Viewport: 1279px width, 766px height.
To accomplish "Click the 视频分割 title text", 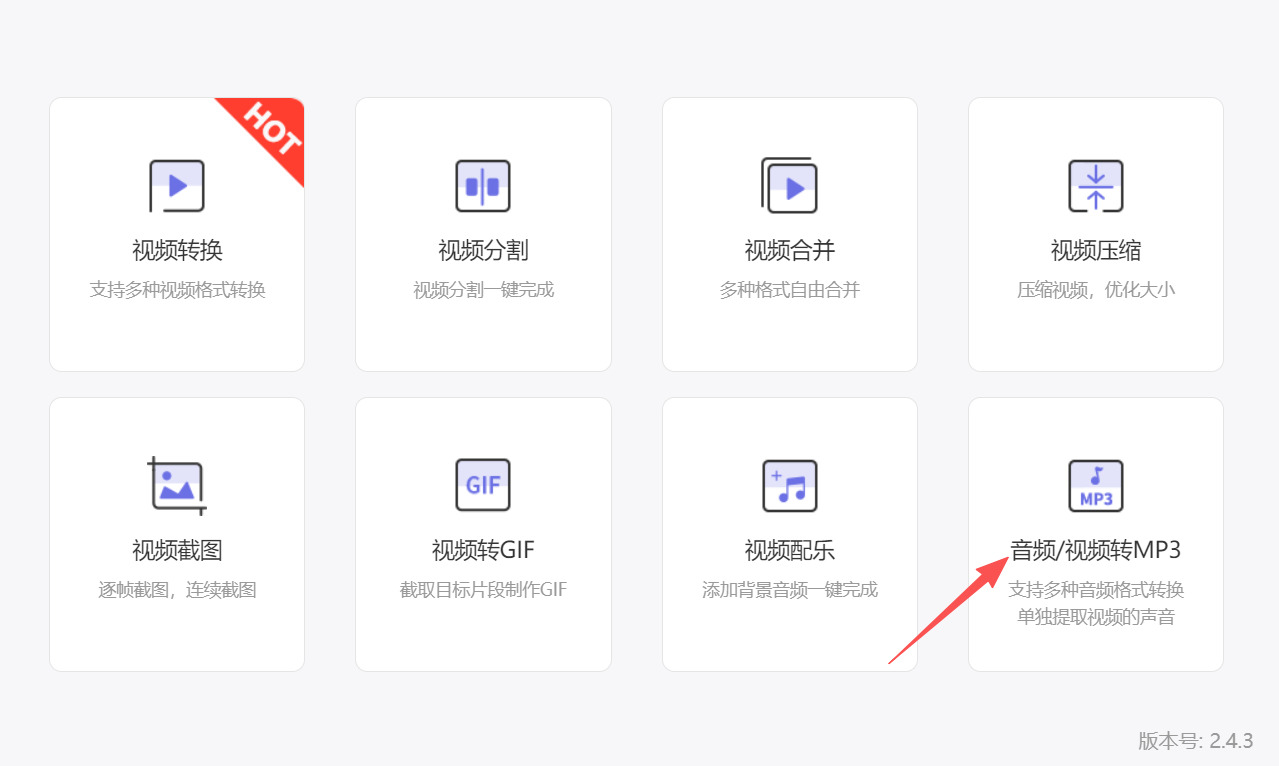I will point(483,250).
